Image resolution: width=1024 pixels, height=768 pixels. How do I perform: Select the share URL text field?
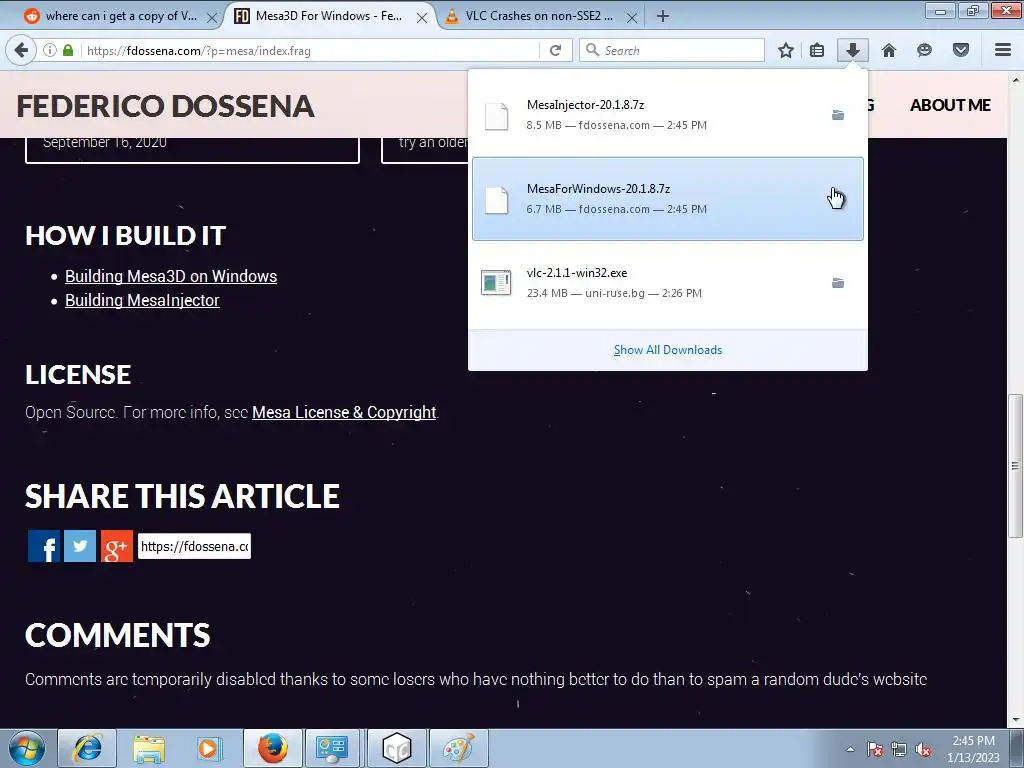click(194, 547)
